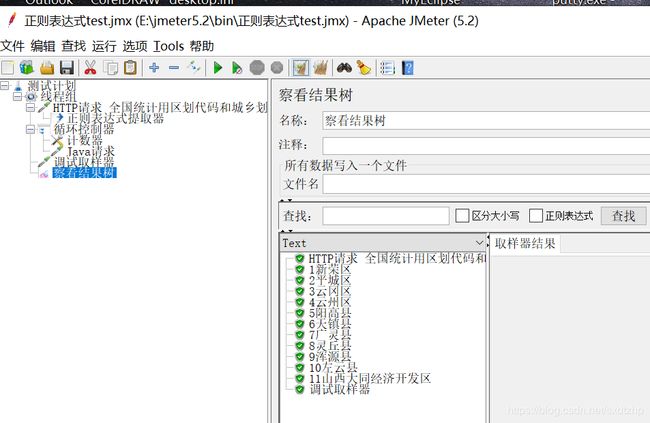Select result 8灵丘县
Image resolution: width=650 pixels, height=423 pixels.
tap(330, 345)
